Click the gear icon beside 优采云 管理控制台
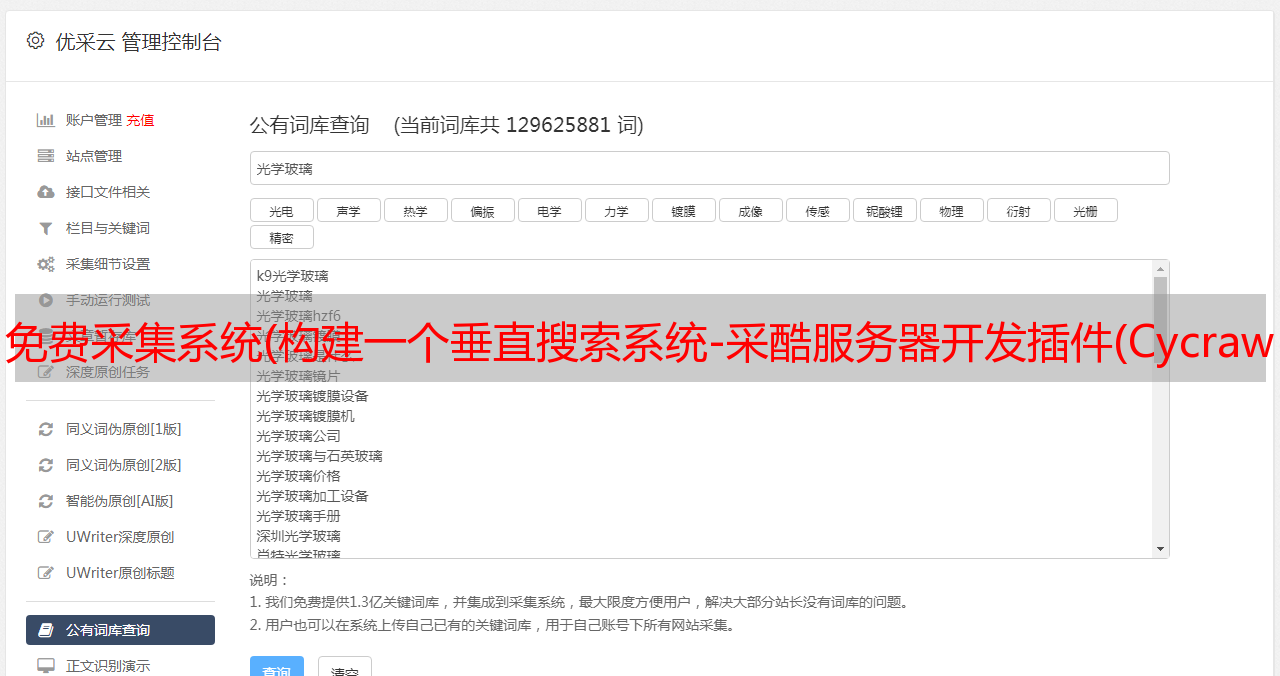 [36, 41]
